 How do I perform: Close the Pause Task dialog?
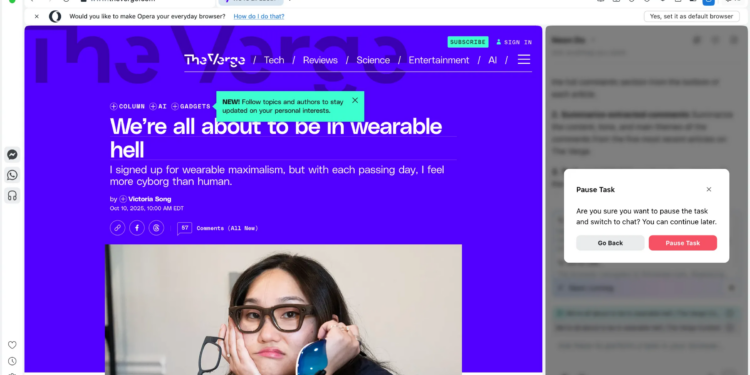(709, 189)
